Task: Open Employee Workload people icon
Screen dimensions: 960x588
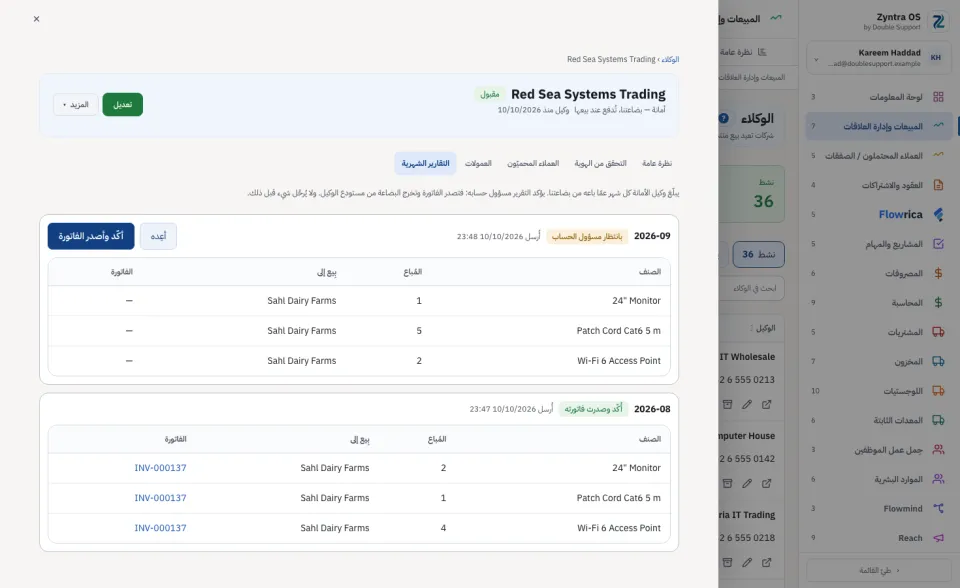Action: click(938, 450)
